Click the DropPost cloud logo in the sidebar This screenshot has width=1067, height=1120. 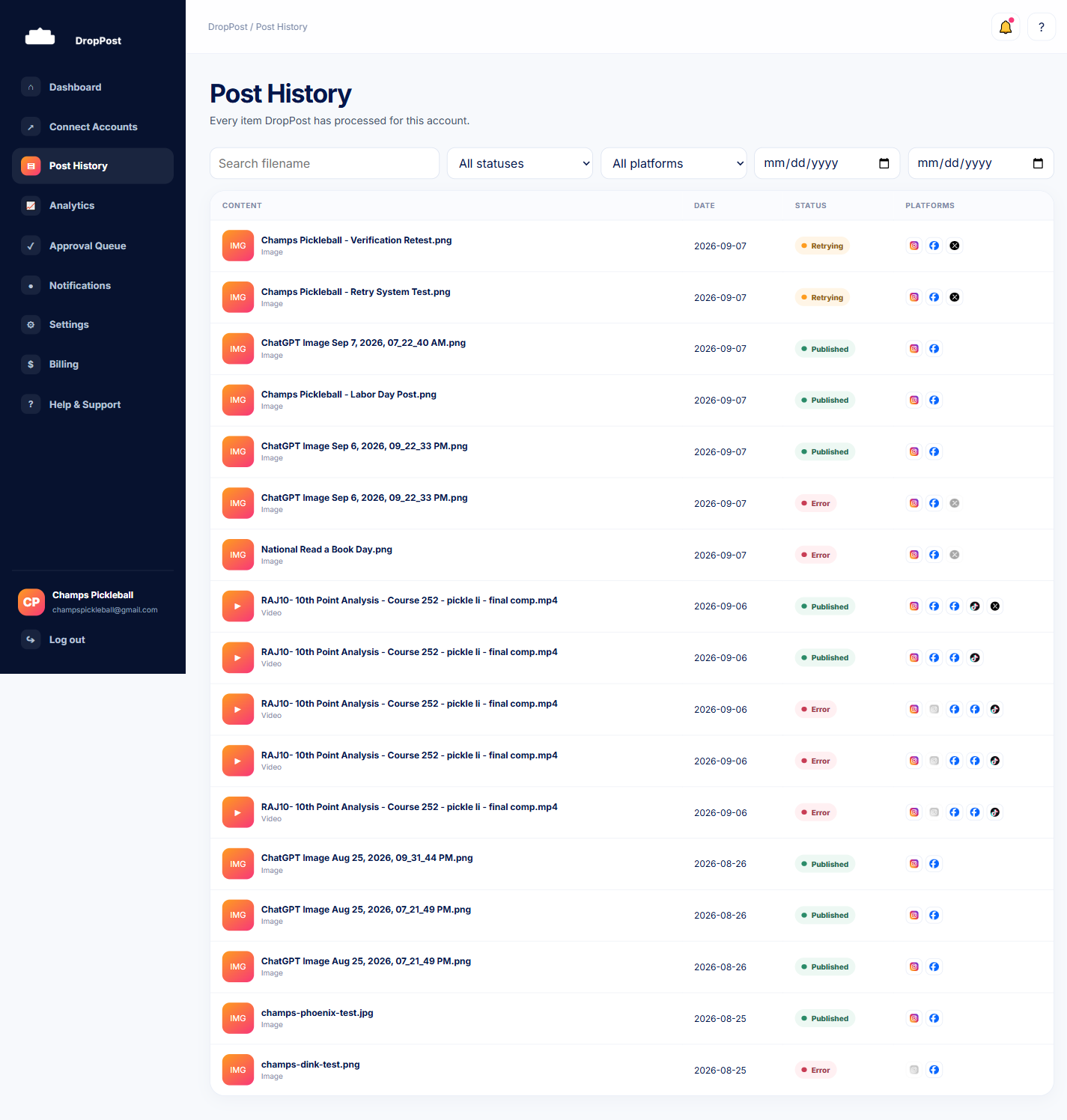coord(40,37)
